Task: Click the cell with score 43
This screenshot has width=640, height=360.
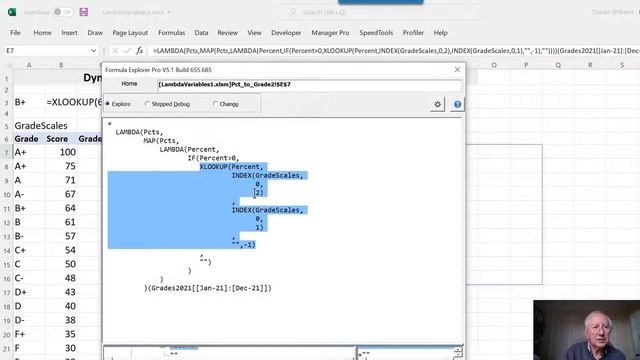Action: coord(61,292)
